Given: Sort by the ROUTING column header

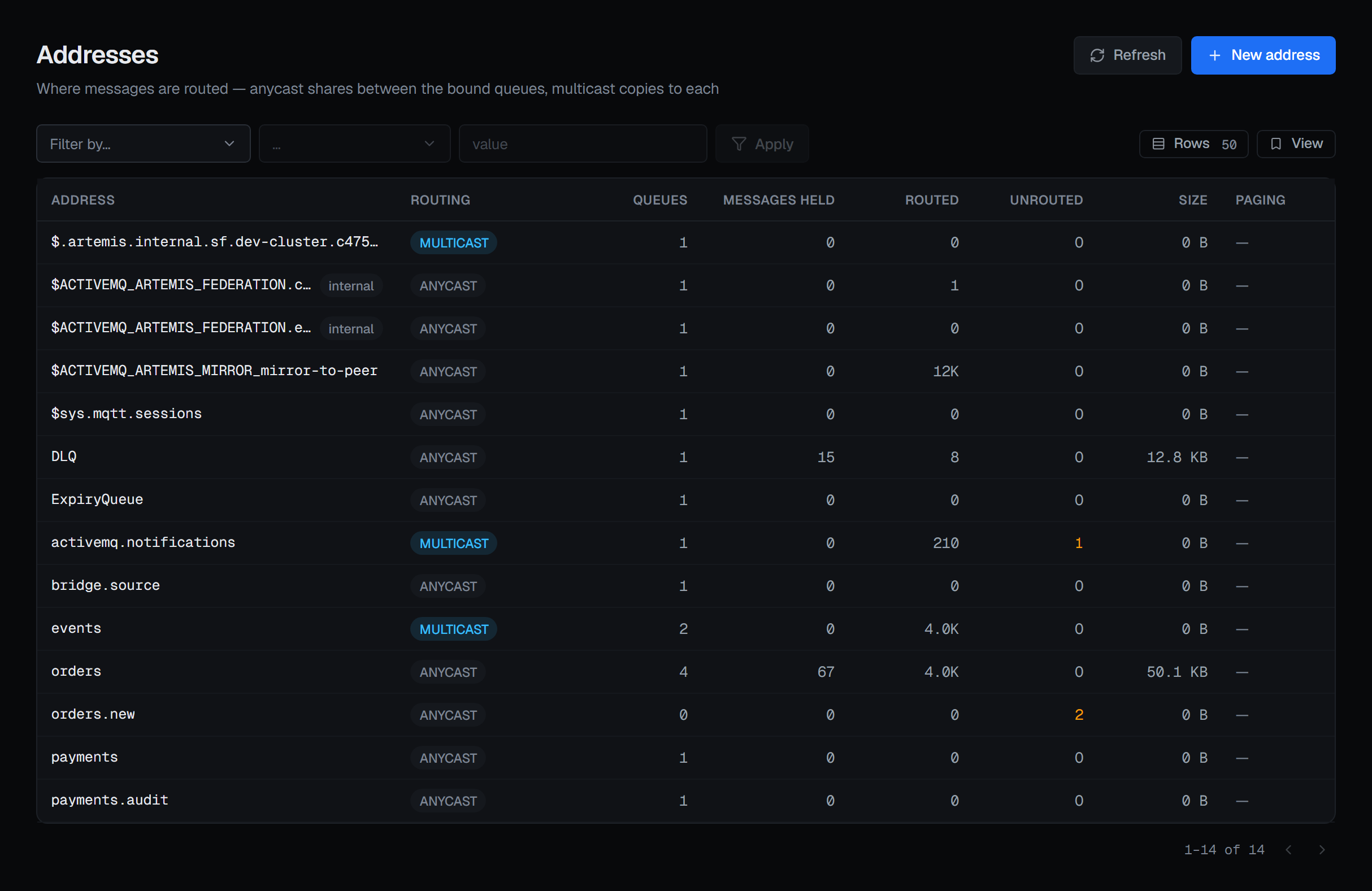Looking at the screenshot, I should tap(440, 200).
